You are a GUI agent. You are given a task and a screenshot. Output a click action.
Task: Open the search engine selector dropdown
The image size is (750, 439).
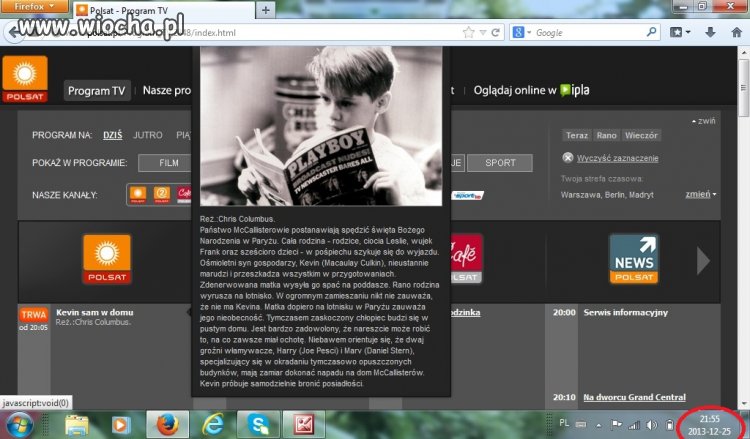[522, 33]
